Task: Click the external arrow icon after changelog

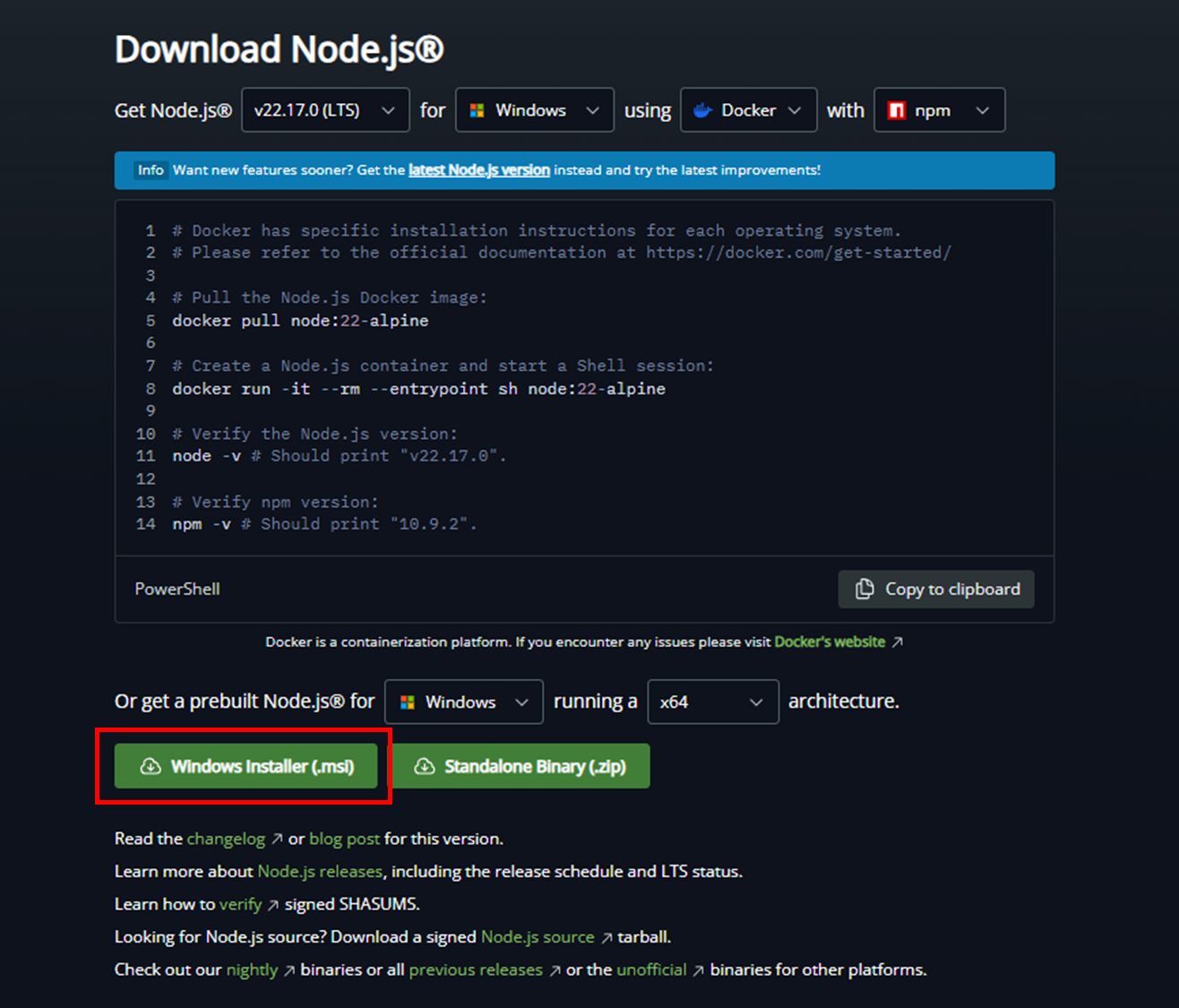Action: coord(277,840)
